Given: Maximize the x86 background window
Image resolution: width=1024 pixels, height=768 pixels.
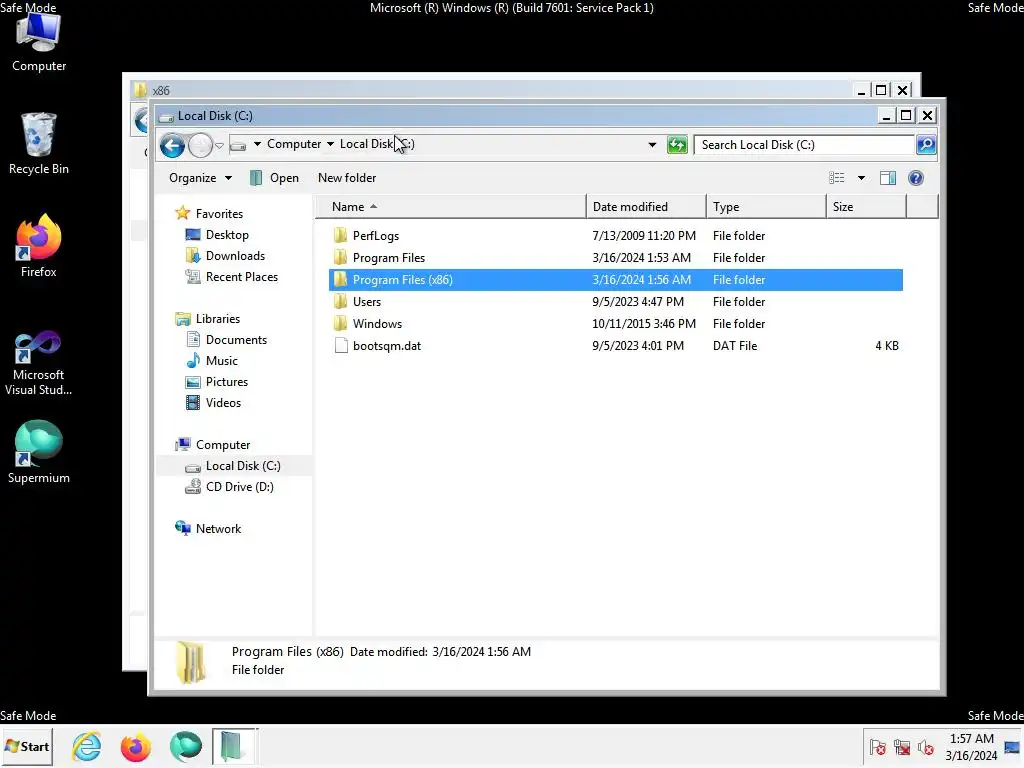Looking at the screenshot, I should 880,90.
